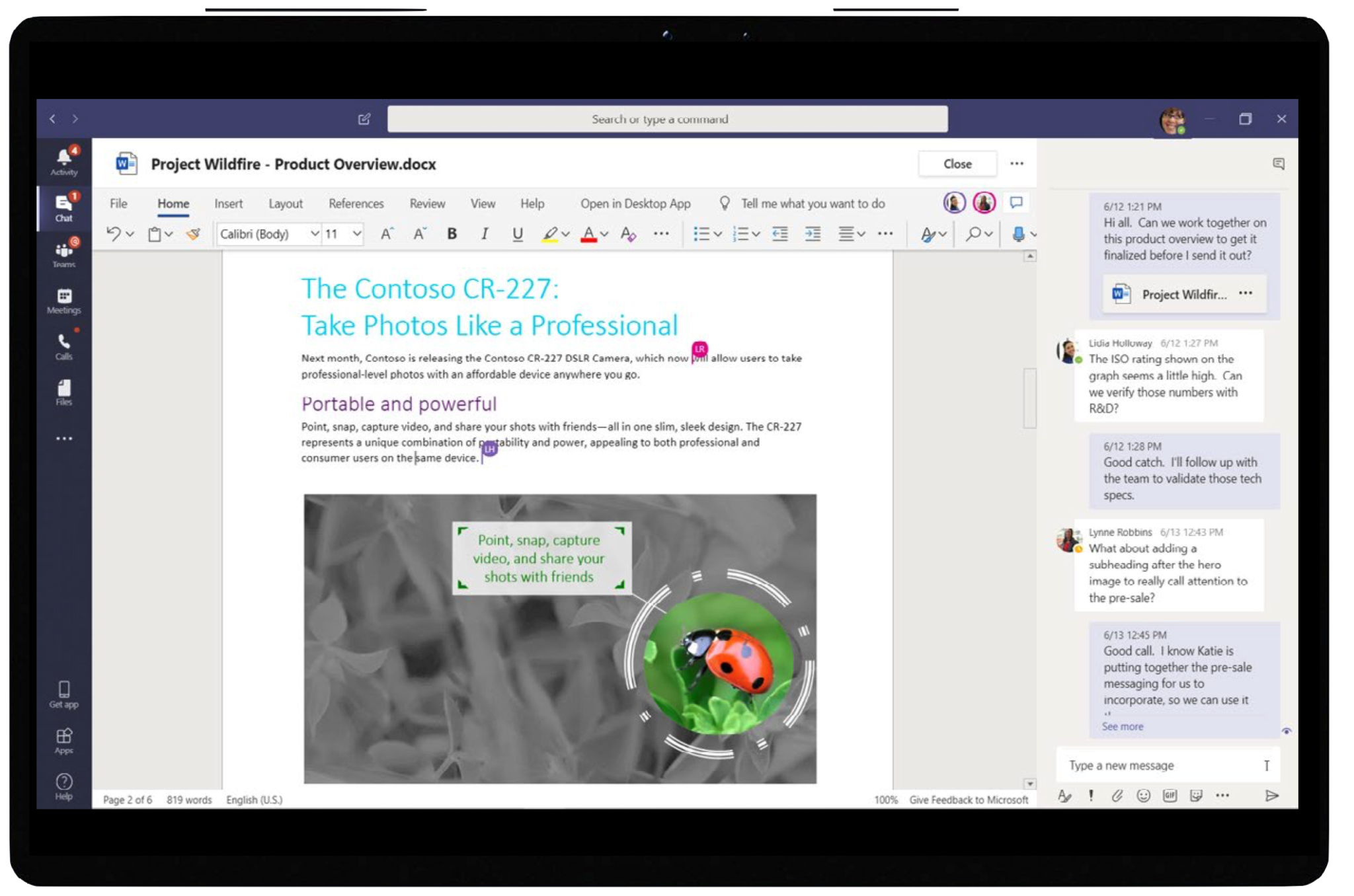The width and height of the screenshot is (1354, 896).
Task: Insert an emoji in the message
Action: point(1144,796)
